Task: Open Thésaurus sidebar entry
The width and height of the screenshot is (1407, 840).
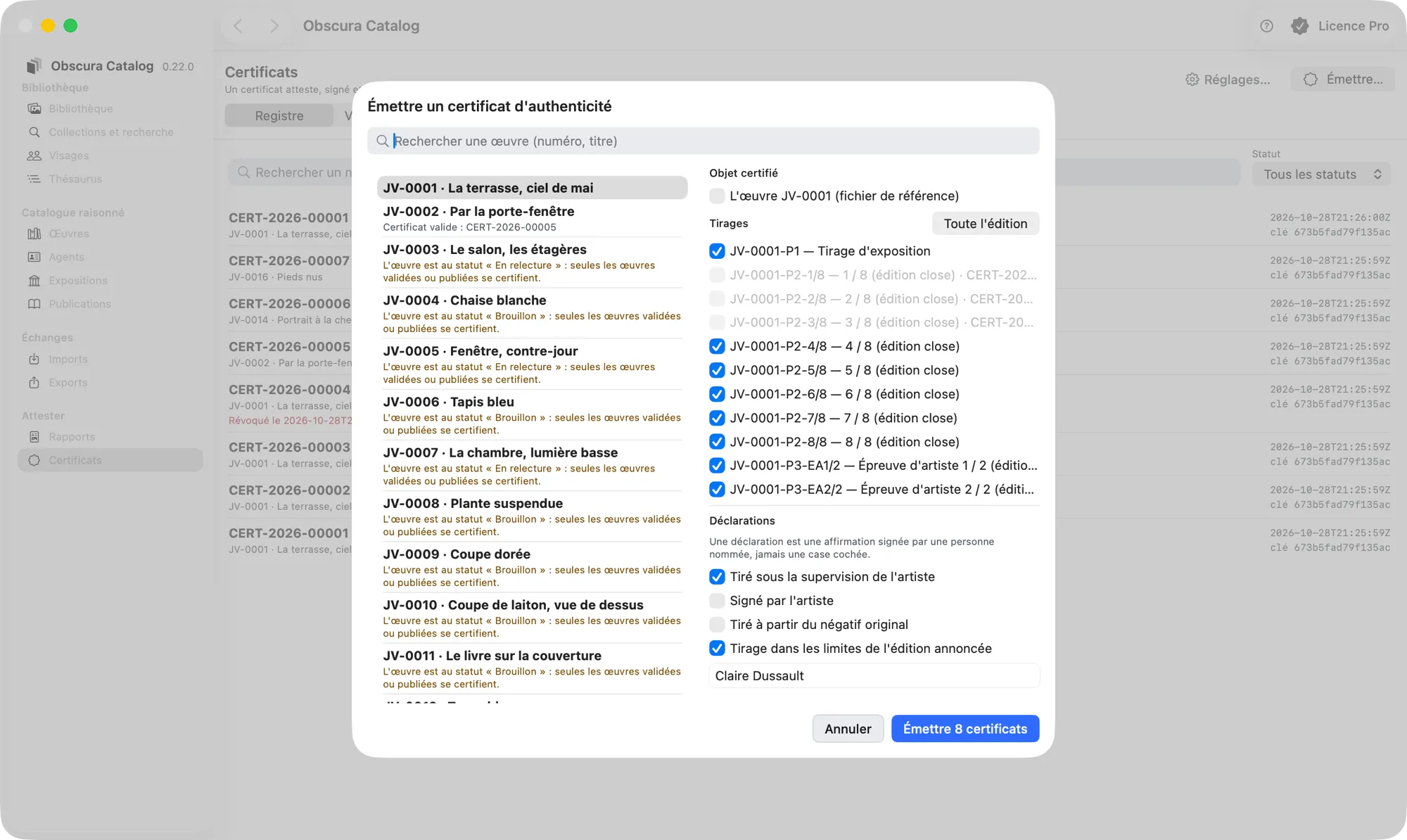Action: coord(75,179)
